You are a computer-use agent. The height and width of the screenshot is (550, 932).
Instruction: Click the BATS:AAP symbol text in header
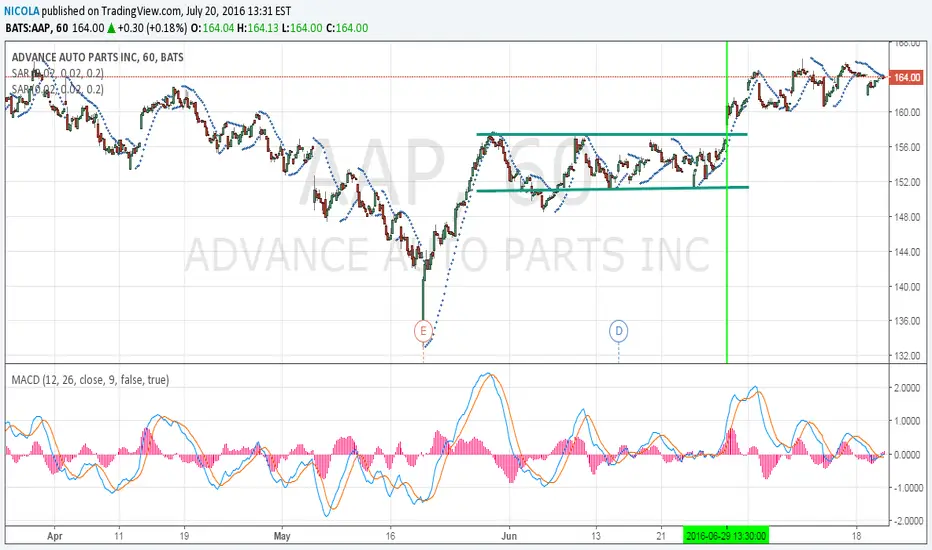click(28, 28)
